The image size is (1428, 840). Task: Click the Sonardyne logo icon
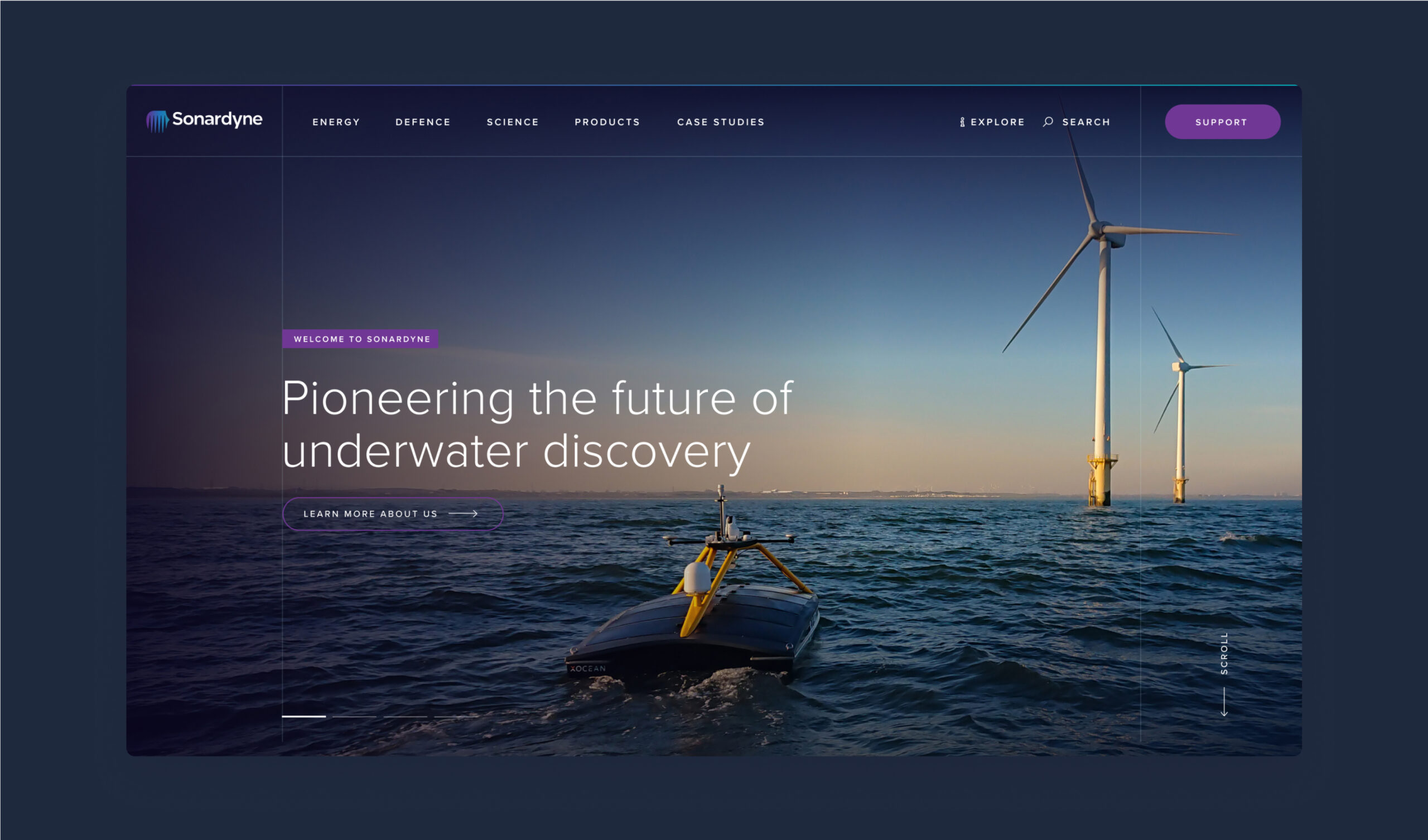click(x=157, y=121)
